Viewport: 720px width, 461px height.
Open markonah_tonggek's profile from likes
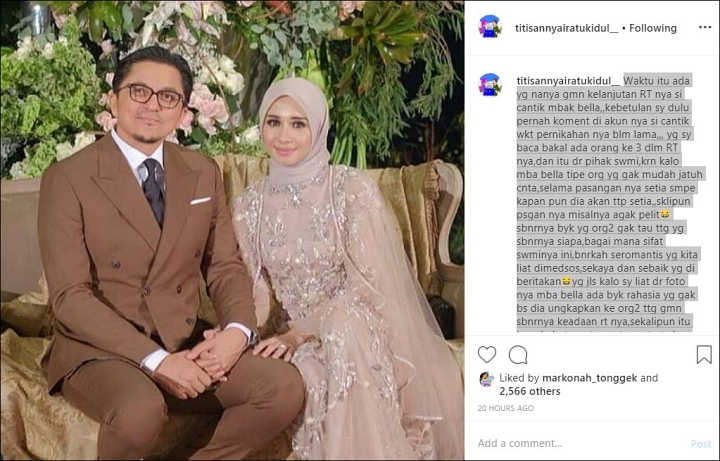(589, 378)
